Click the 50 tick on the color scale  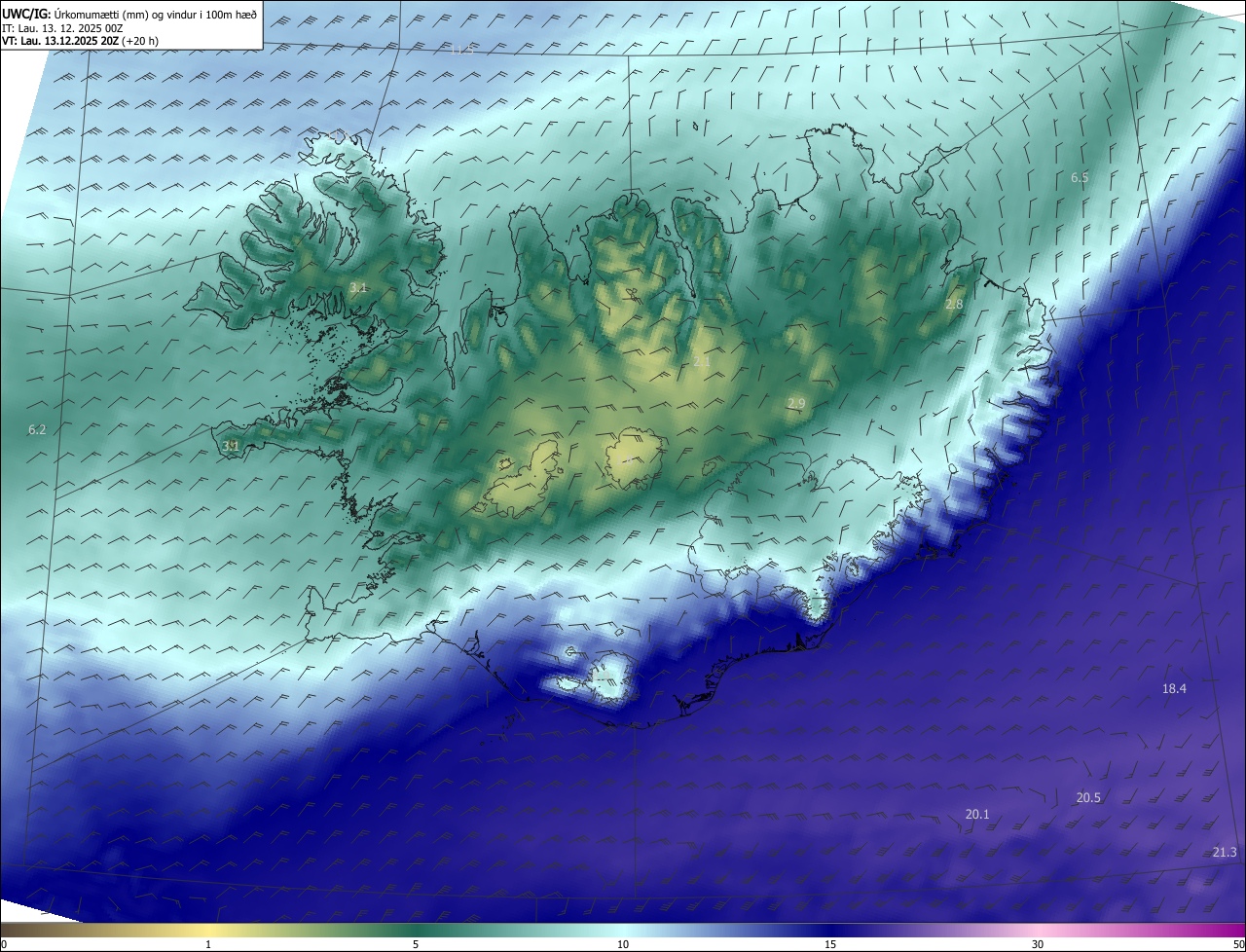click(1238, 944)
